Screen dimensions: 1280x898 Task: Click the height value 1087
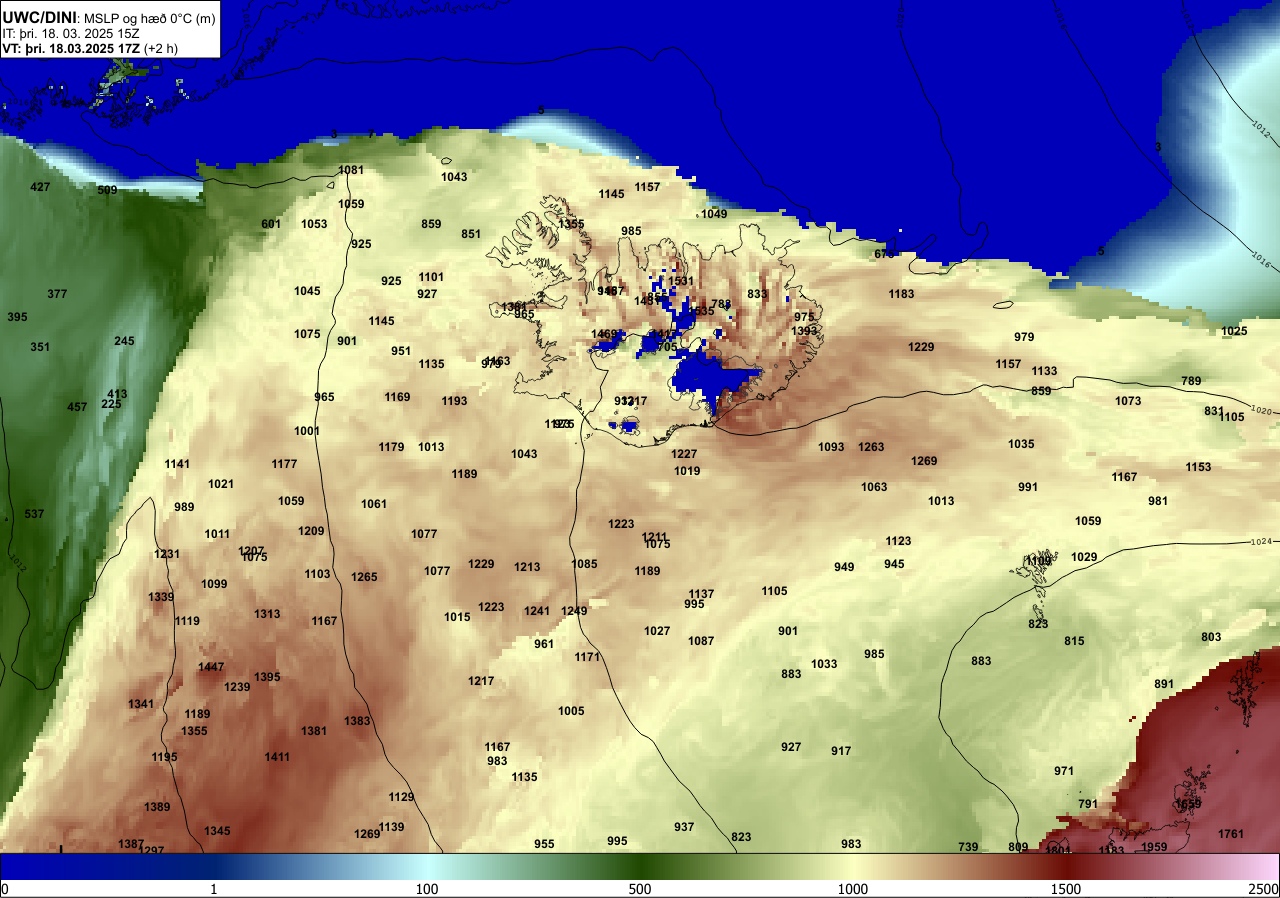[x=701, y=641]
